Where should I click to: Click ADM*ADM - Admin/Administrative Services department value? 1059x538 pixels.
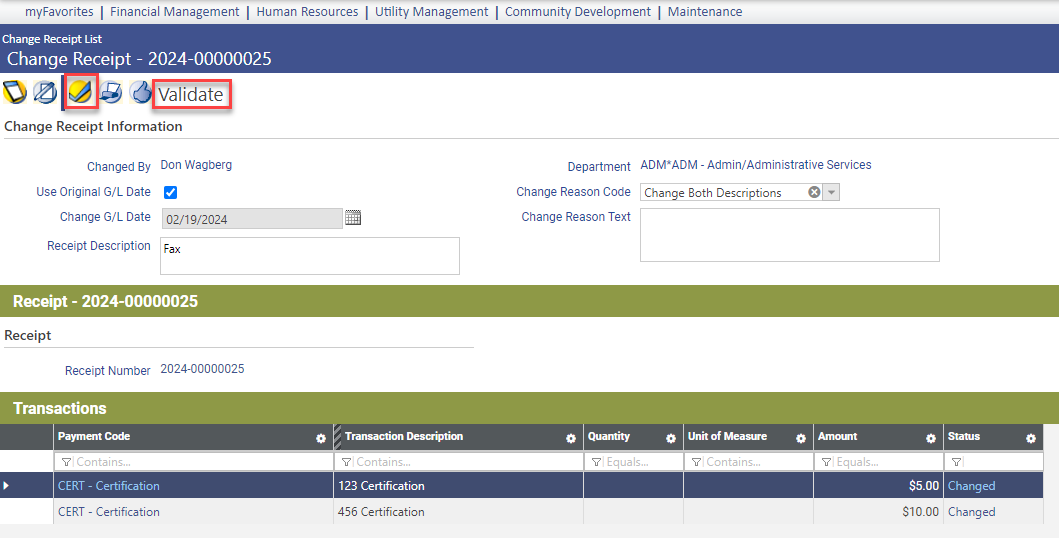(756, 165)
